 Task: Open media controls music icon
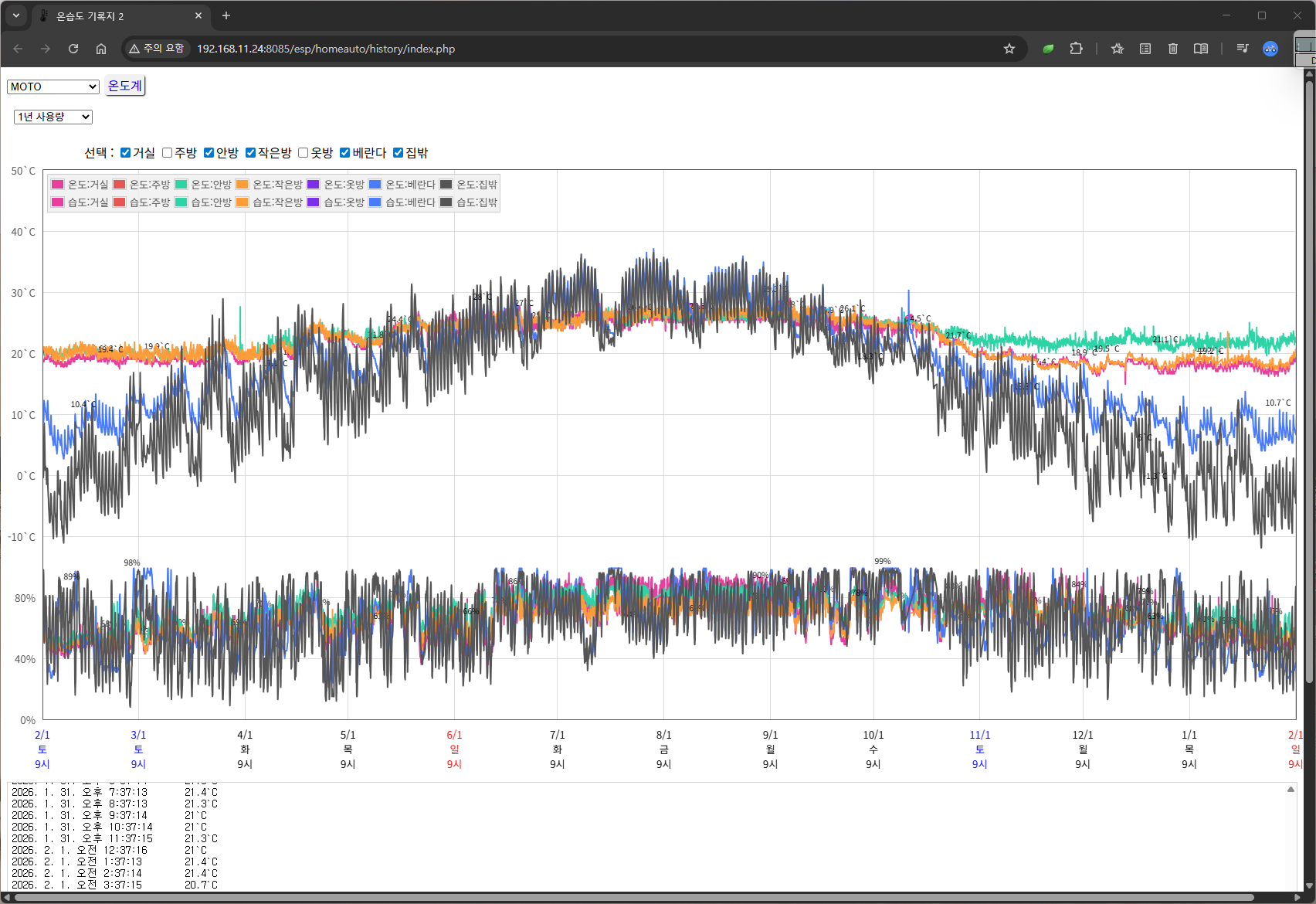click(1242, 49)
